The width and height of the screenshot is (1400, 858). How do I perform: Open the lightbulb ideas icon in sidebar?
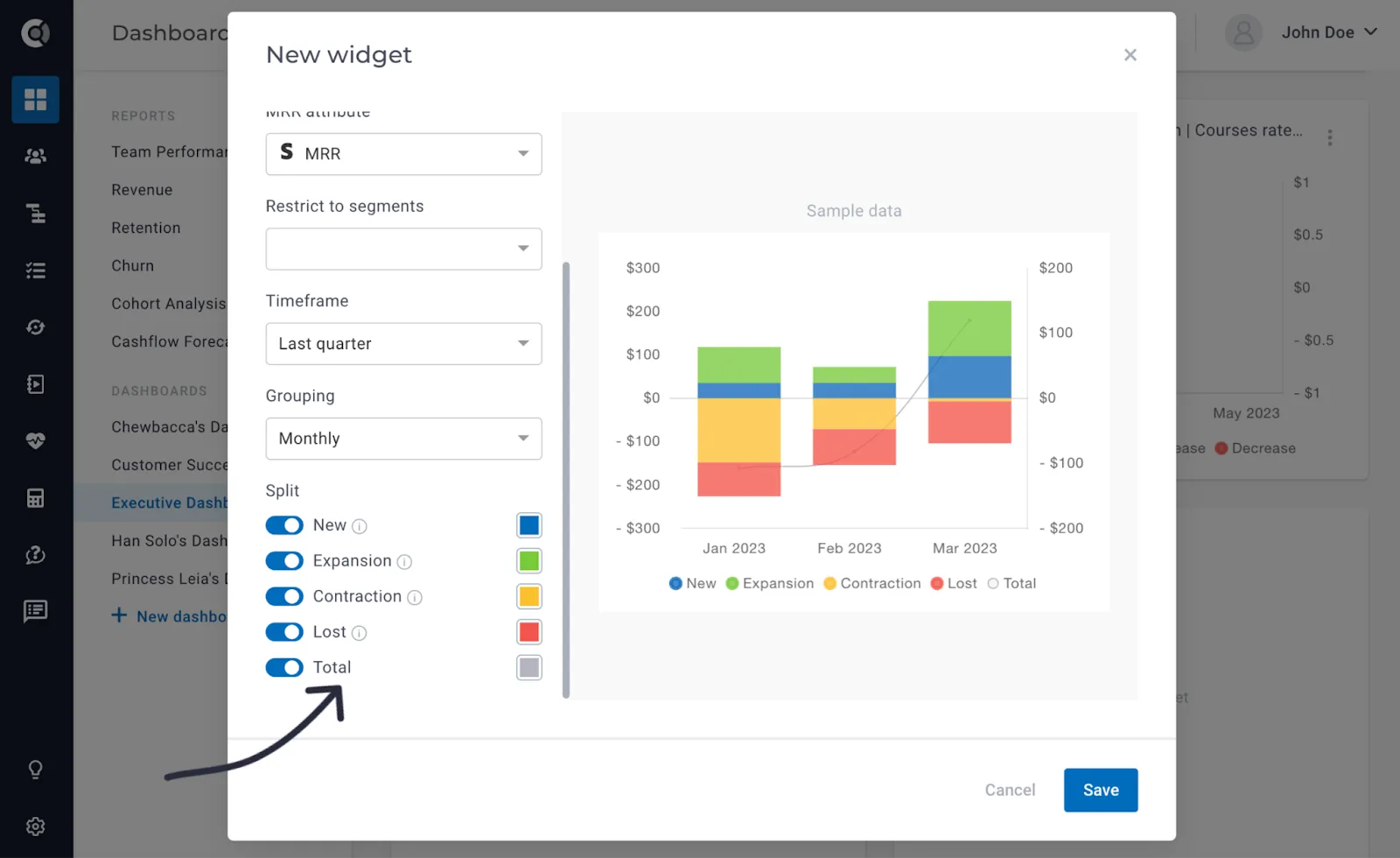click(x=36, y=770)
